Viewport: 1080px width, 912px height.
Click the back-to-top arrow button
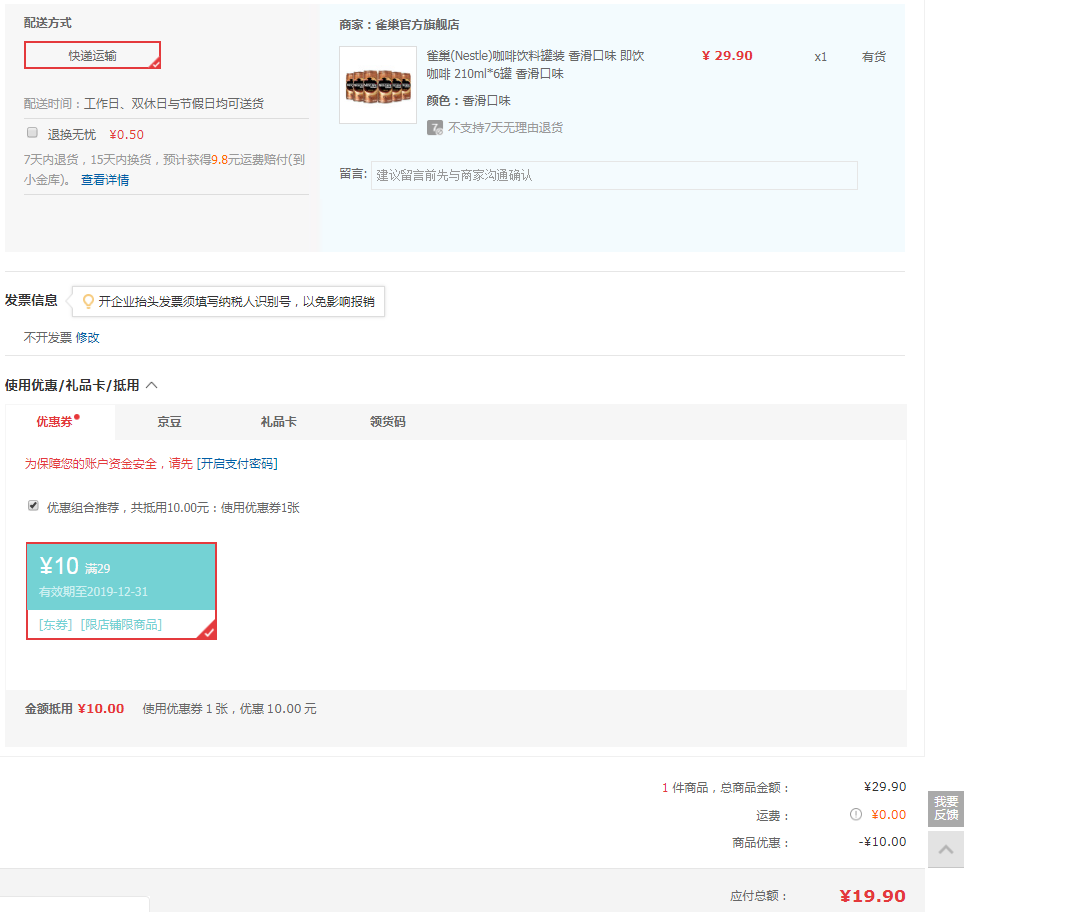click(946, 849)
